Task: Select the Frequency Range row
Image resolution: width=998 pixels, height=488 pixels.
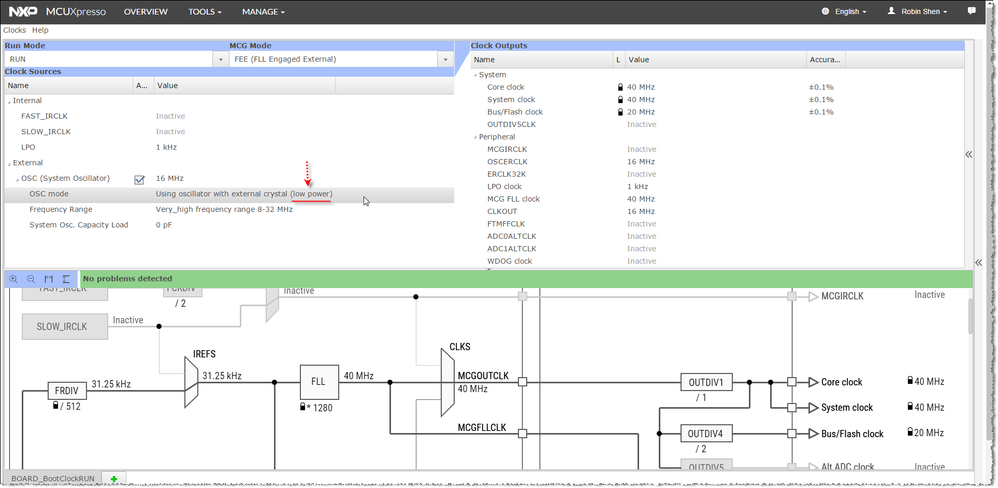Action: pos(229,209)
